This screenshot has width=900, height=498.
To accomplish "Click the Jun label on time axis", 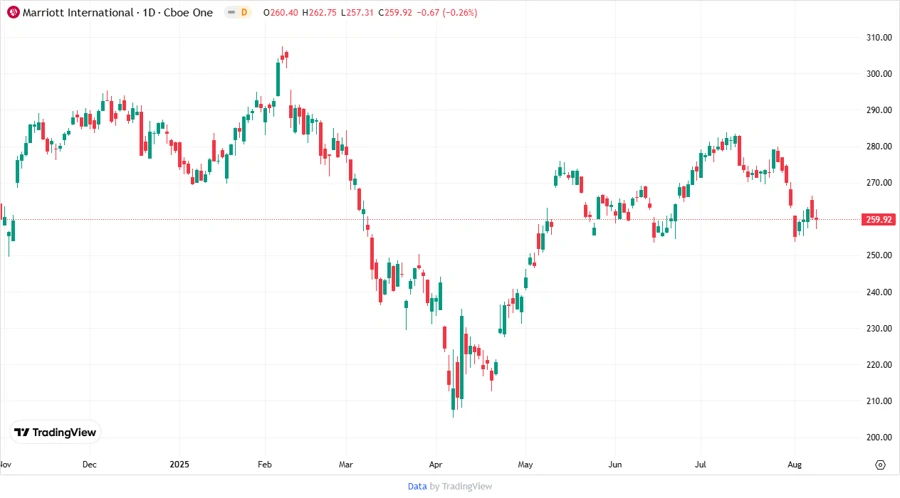I will pos(615,464).
